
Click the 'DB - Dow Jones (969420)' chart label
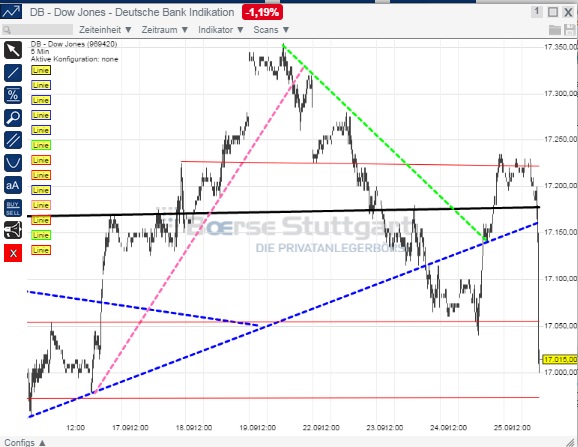pos(74,44)
